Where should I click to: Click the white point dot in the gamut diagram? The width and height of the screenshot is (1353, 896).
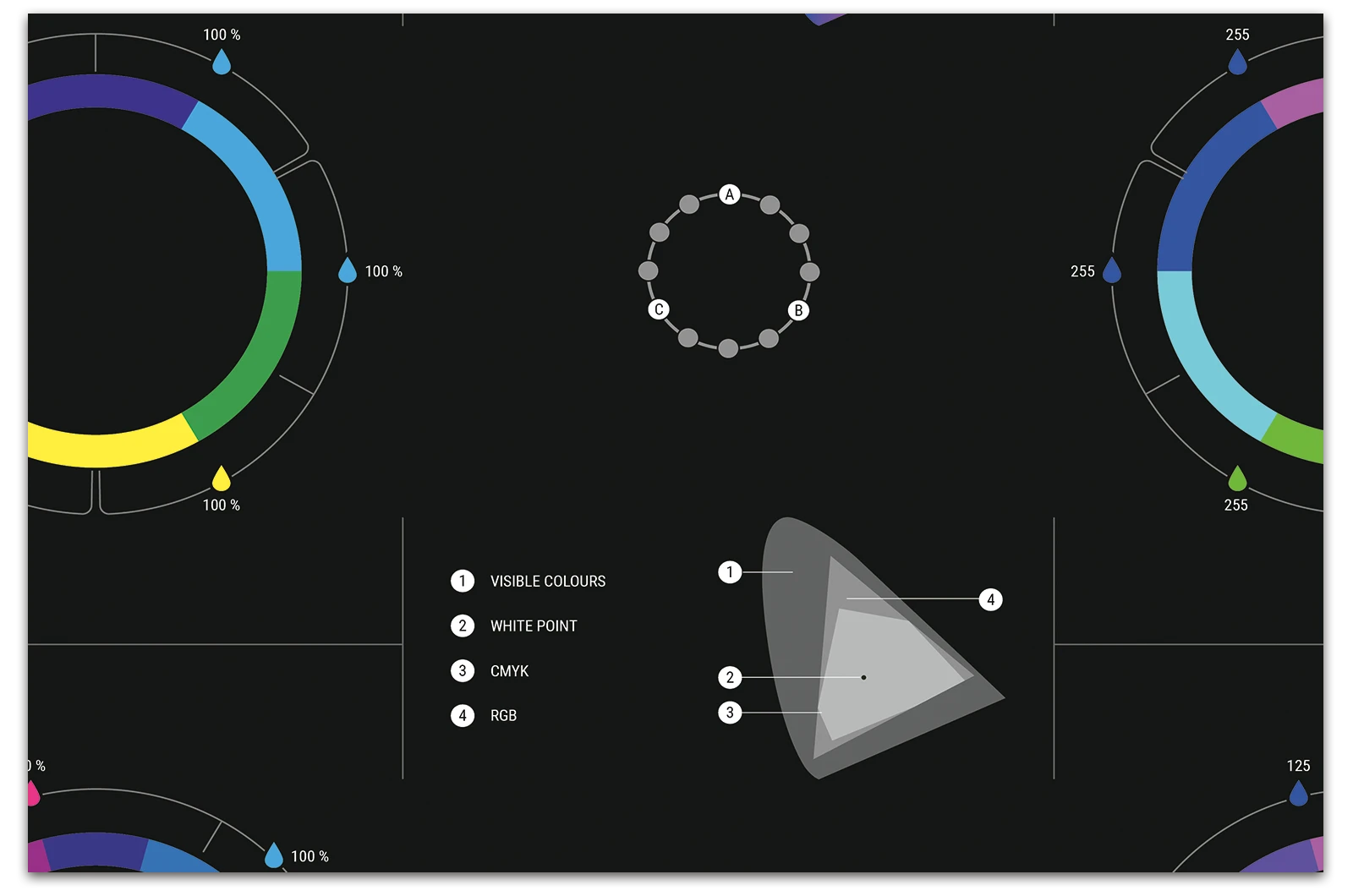863,677
